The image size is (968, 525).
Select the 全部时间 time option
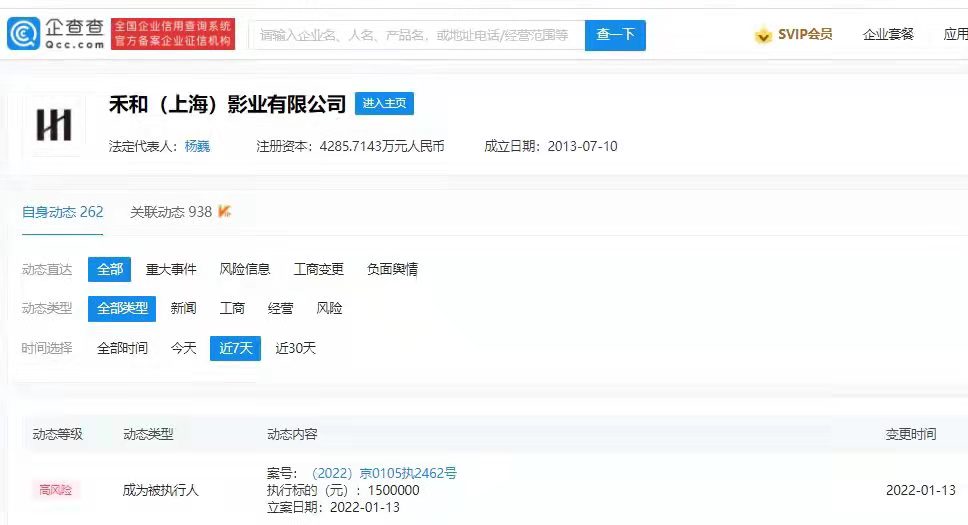pyautogui.click(x=122, y=348)
